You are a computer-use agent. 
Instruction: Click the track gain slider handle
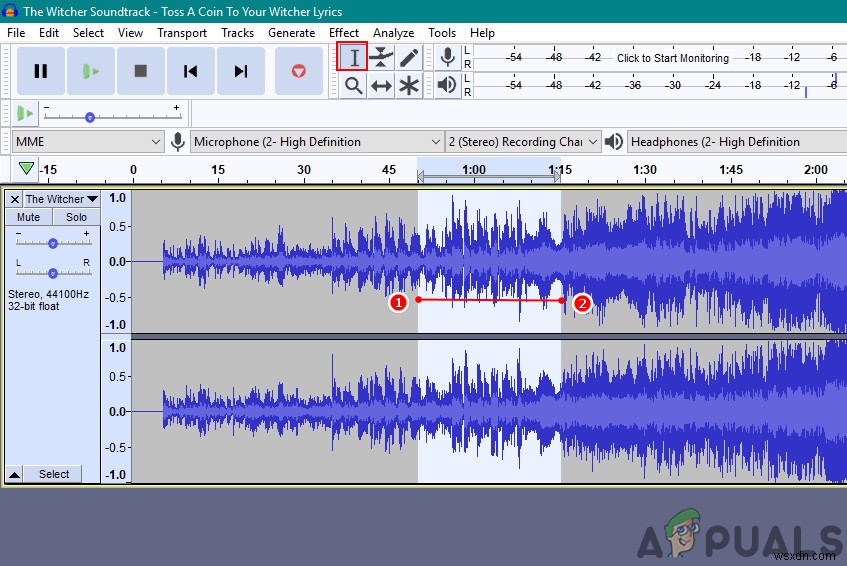click(x=52, y=244)
